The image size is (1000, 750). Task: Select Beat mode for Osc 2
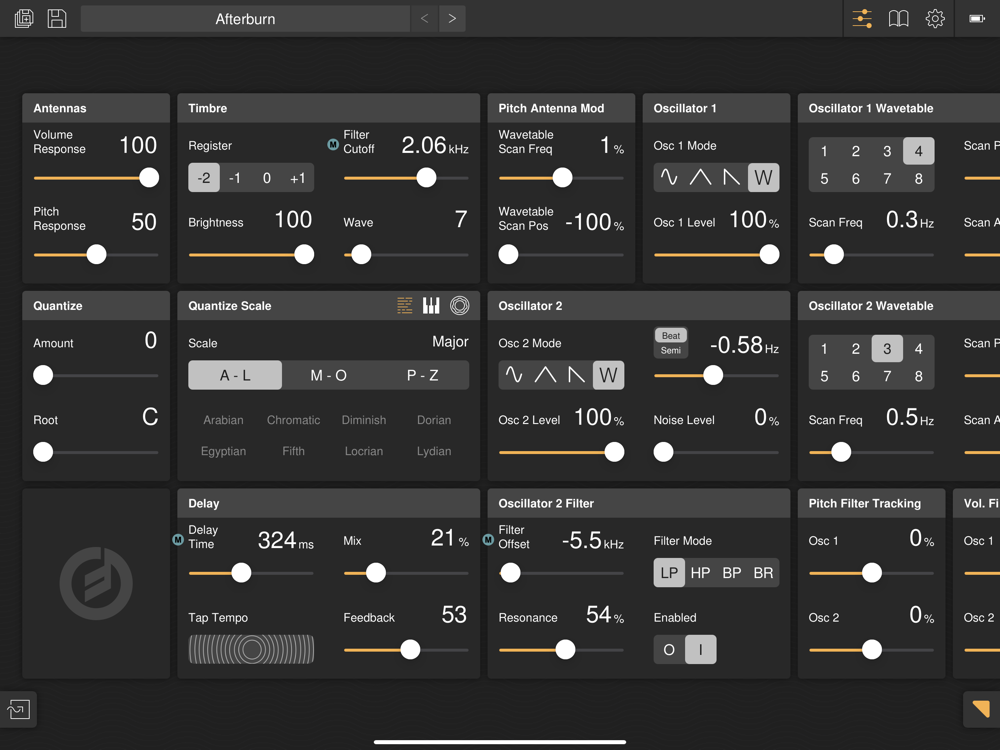pyautogui.click(x=671, y=335)
